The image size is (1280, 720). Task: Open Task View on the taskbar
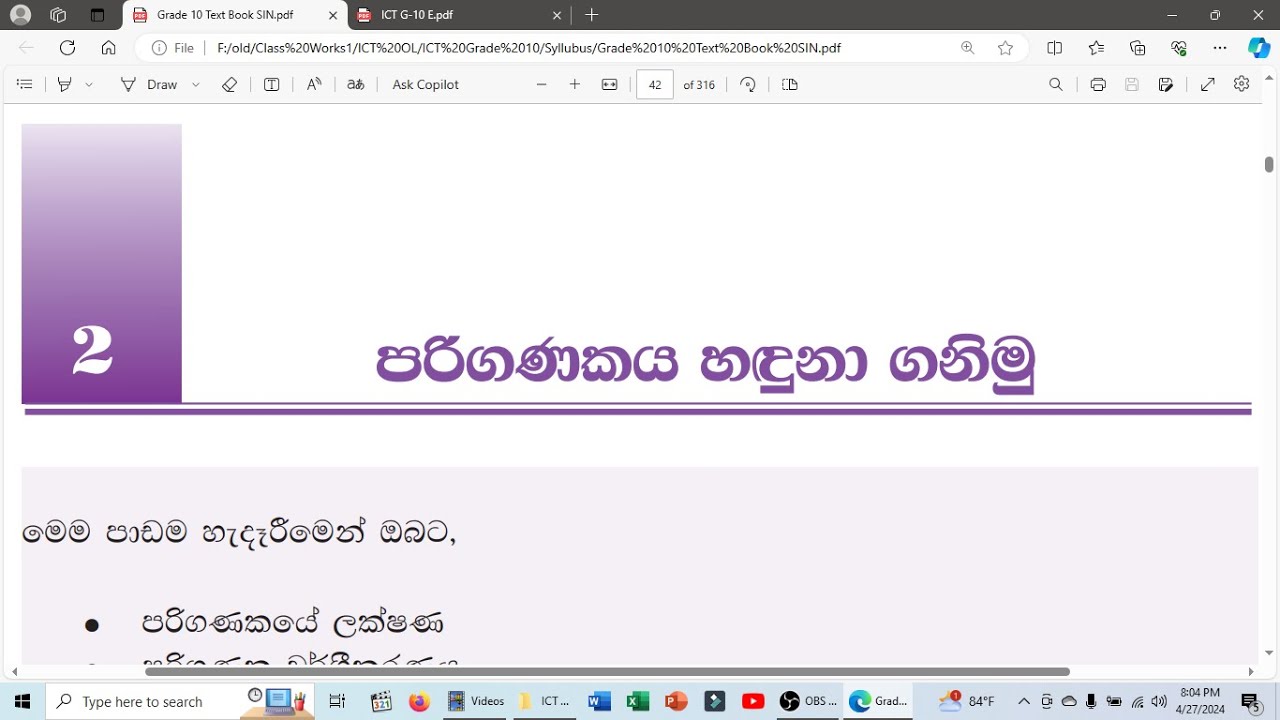click(x=337, y=702)
